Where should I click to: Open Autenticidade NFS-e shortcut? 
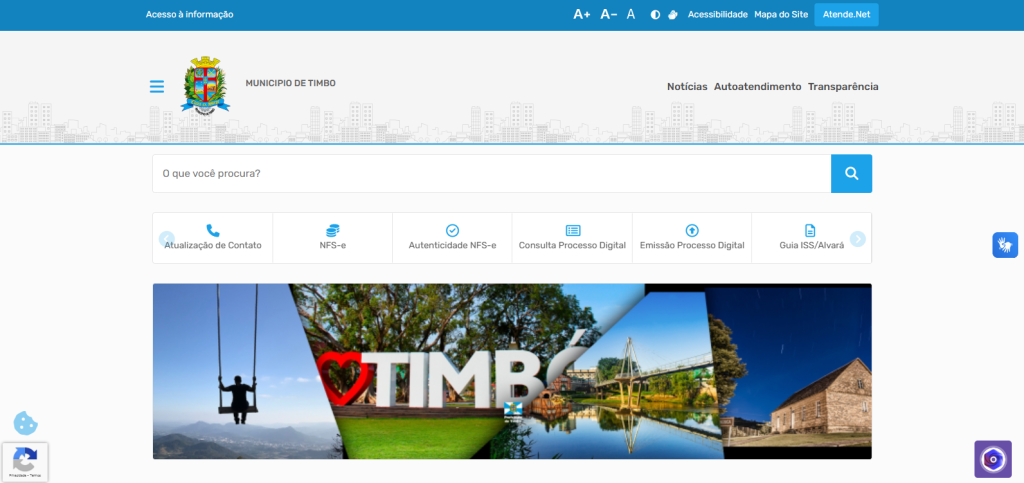[452, 238]
